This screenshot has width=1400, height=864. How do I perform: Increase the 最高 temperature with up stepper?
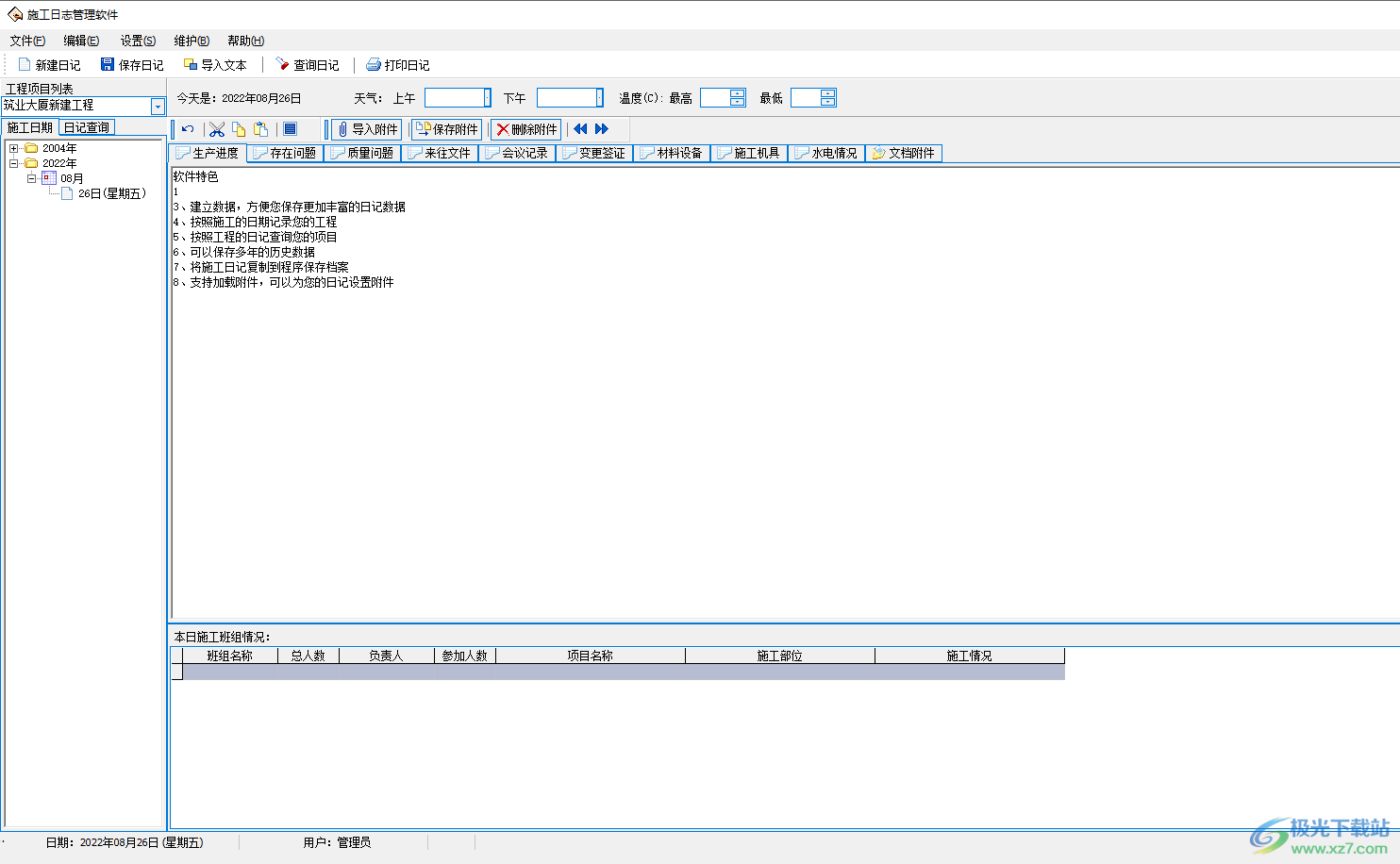click(737, 93)
